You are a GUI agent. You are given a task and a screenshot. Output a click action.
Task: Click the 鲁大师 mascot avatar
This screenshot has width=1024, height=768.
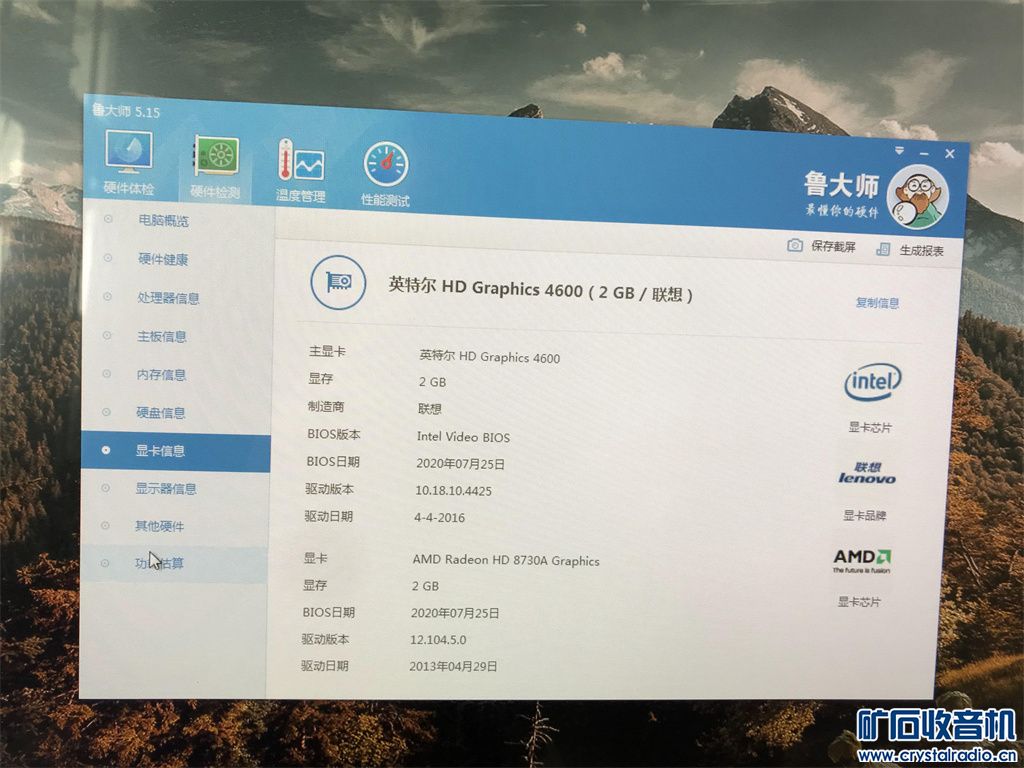pyautogui.click(x=918, y=197)
